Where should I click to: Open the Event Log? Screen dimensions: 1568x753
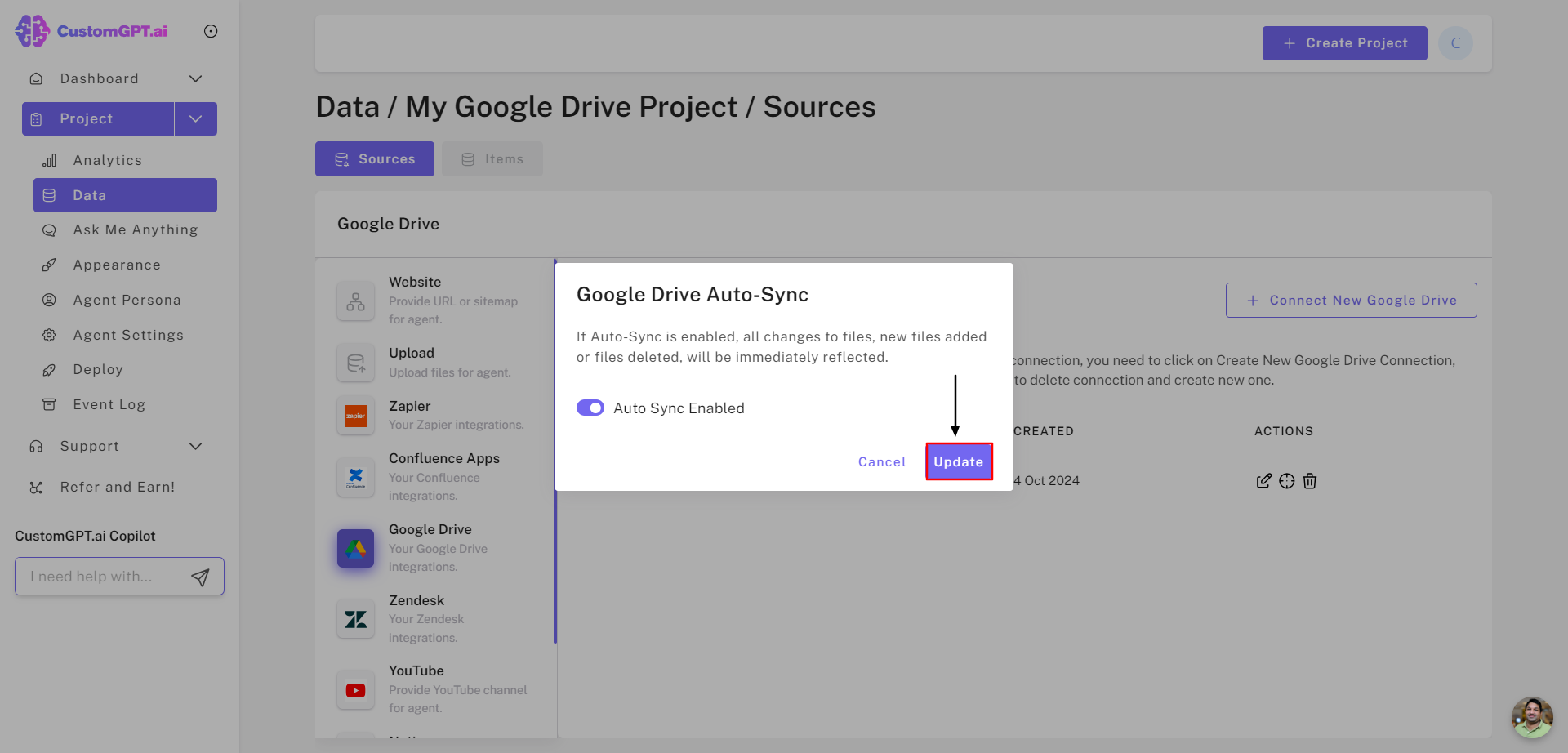(109, 404)
